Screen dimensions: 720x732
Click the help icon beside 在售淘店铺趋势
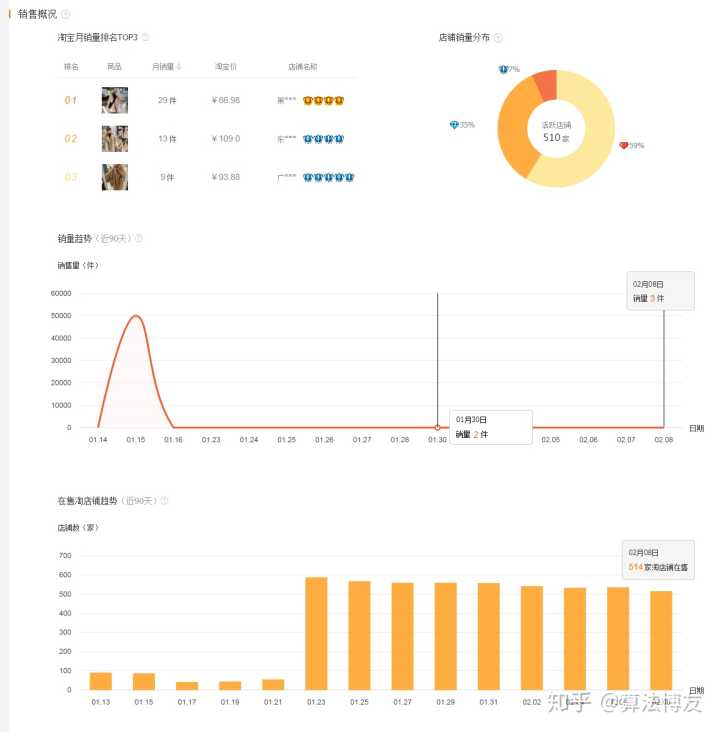pos(164,500)
